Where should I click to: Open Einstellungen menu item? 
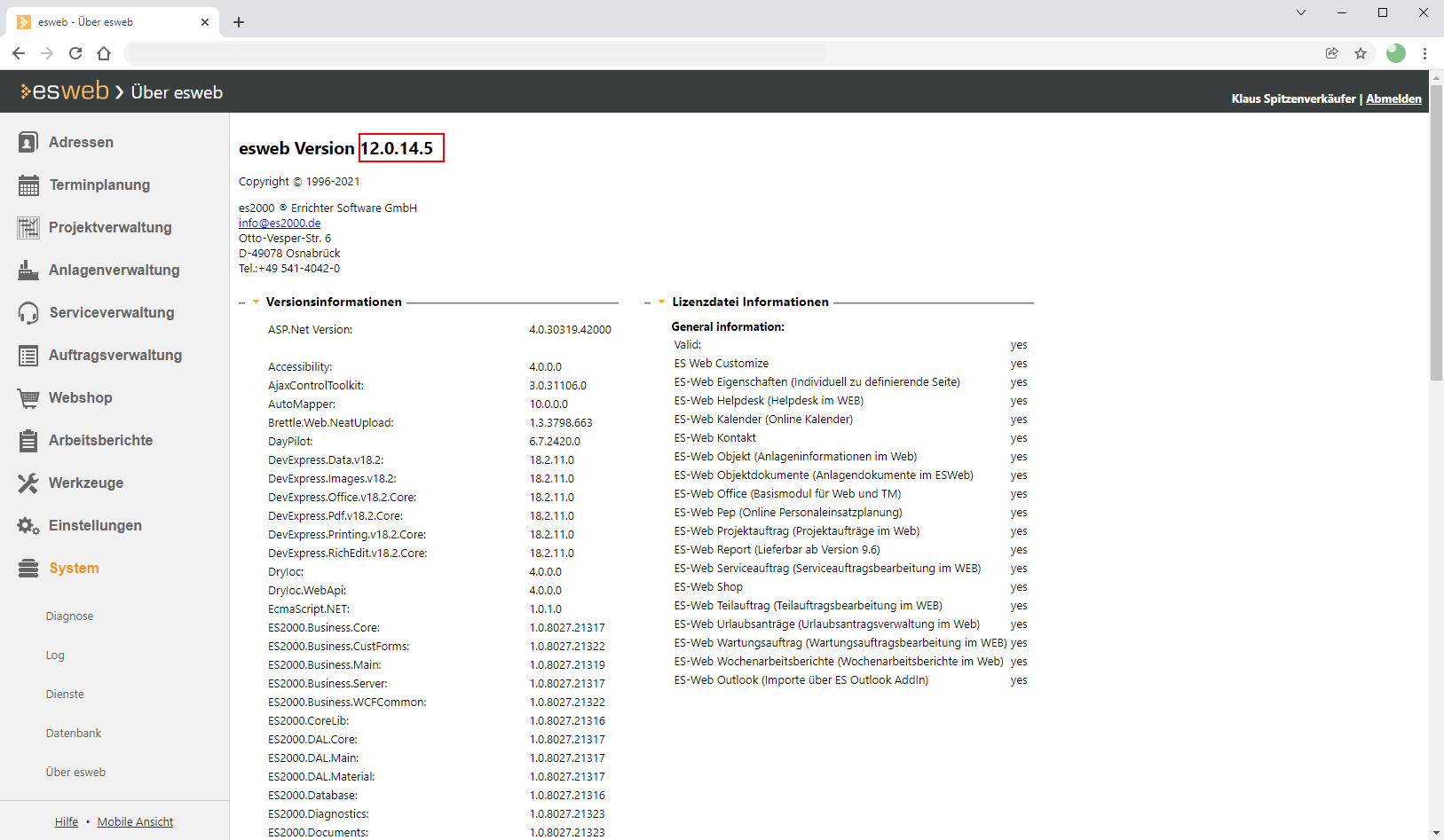click(x=95, y=525)
